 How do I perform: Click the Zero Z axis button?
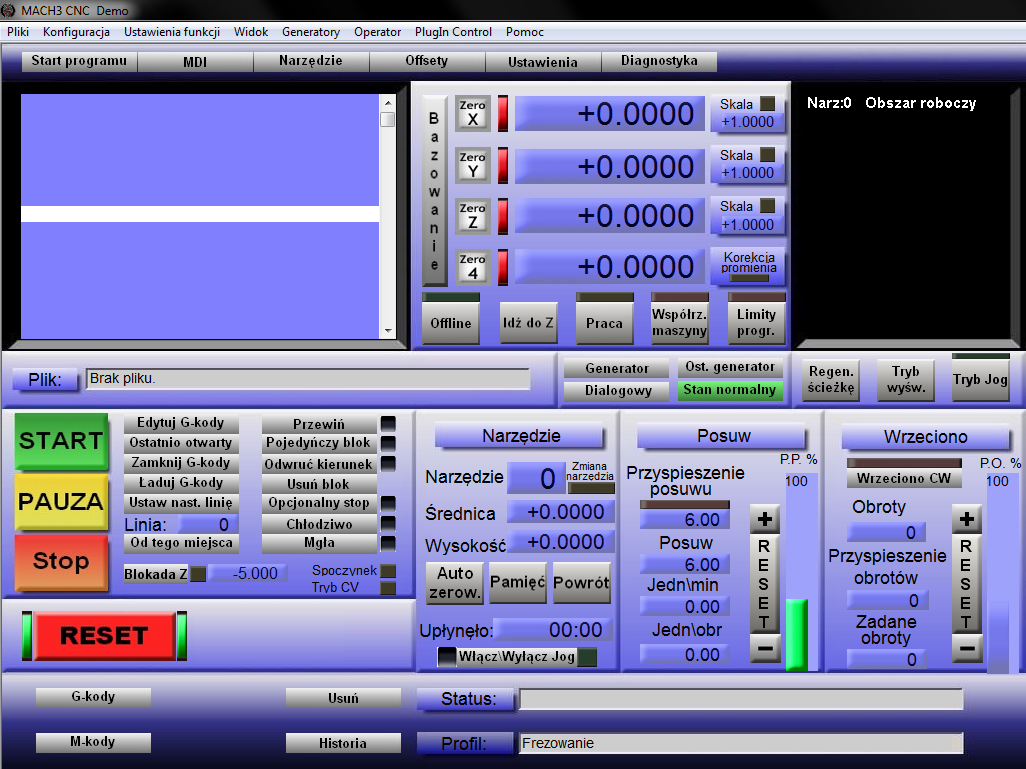pos(472,216)
